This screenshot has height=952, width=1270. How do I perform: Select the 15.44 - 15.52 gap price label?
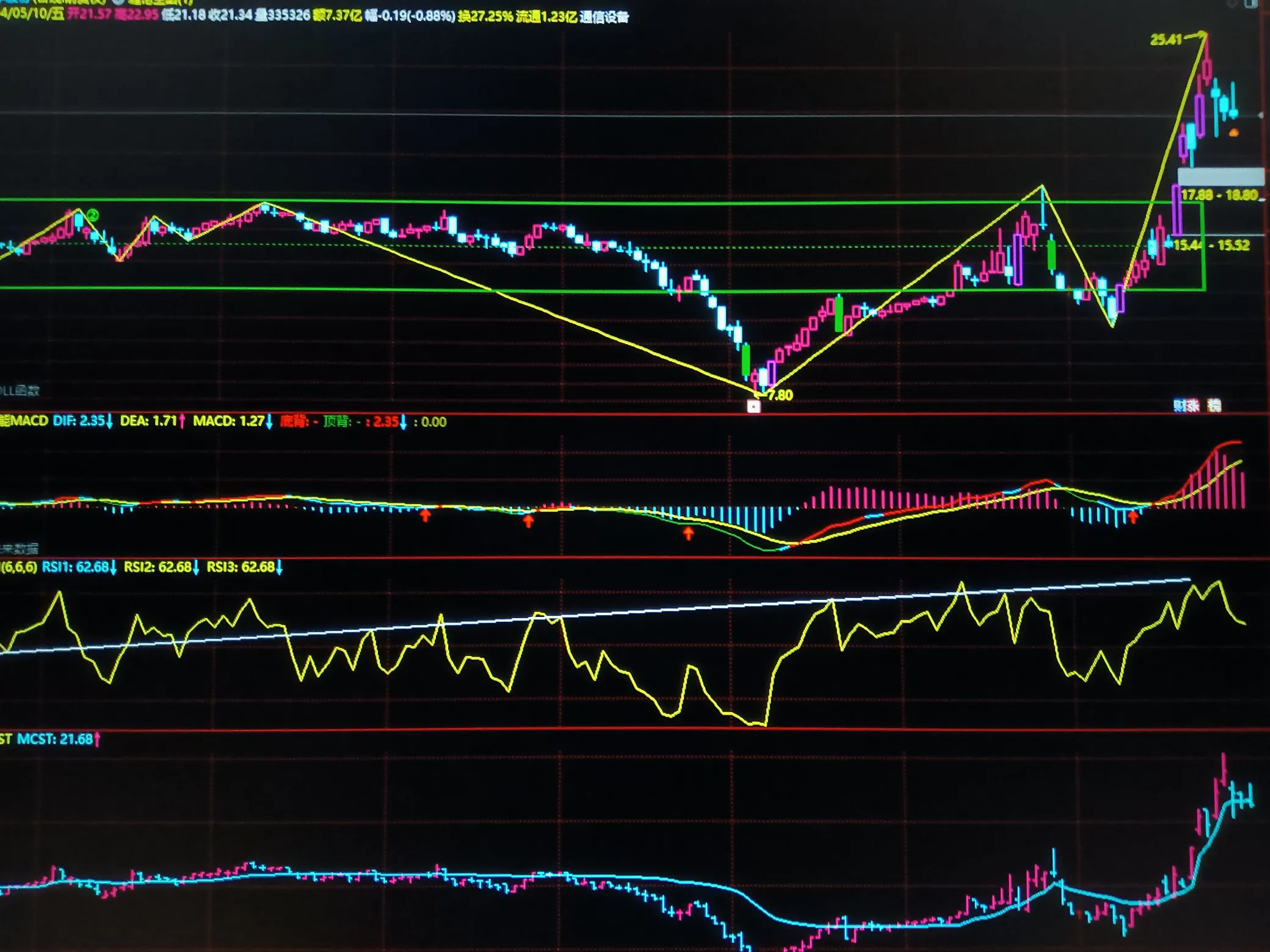tap(1211, 245)
